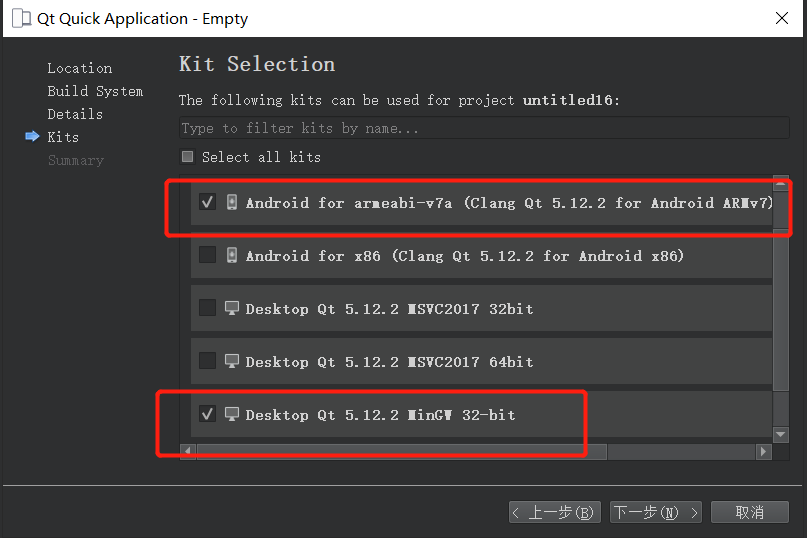Image resolution: width=807 pixels, height=538 pixels.
Task: Expand Desktop Qt 5.12.2 MSVC2017 32bit row
Action: point(481,308)
